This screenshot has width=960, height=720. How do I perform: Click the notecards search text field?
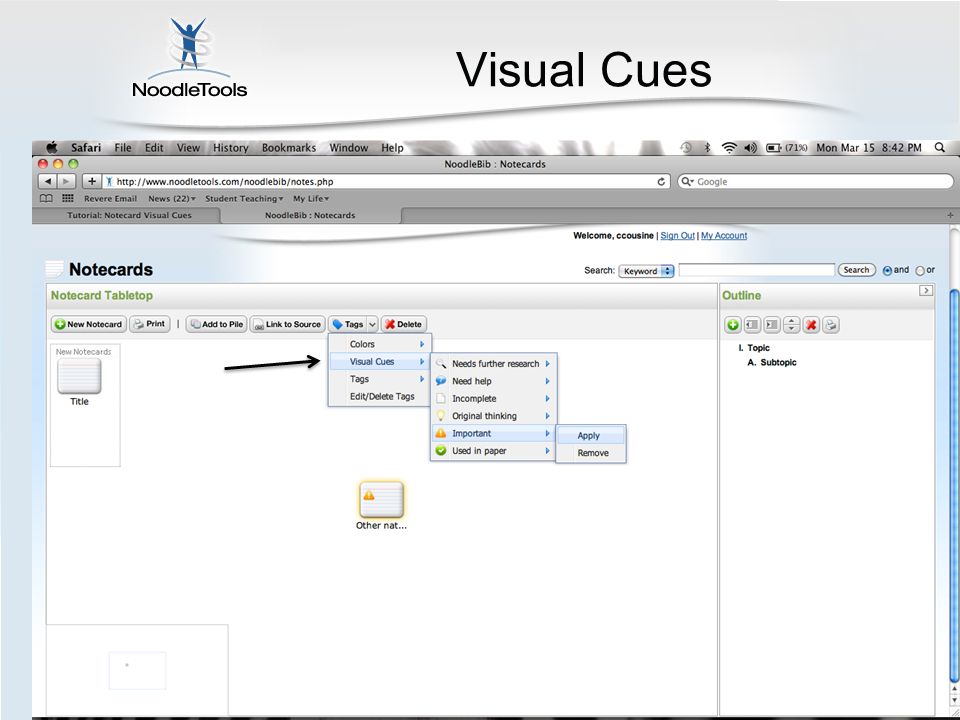(x=756, y=270)
